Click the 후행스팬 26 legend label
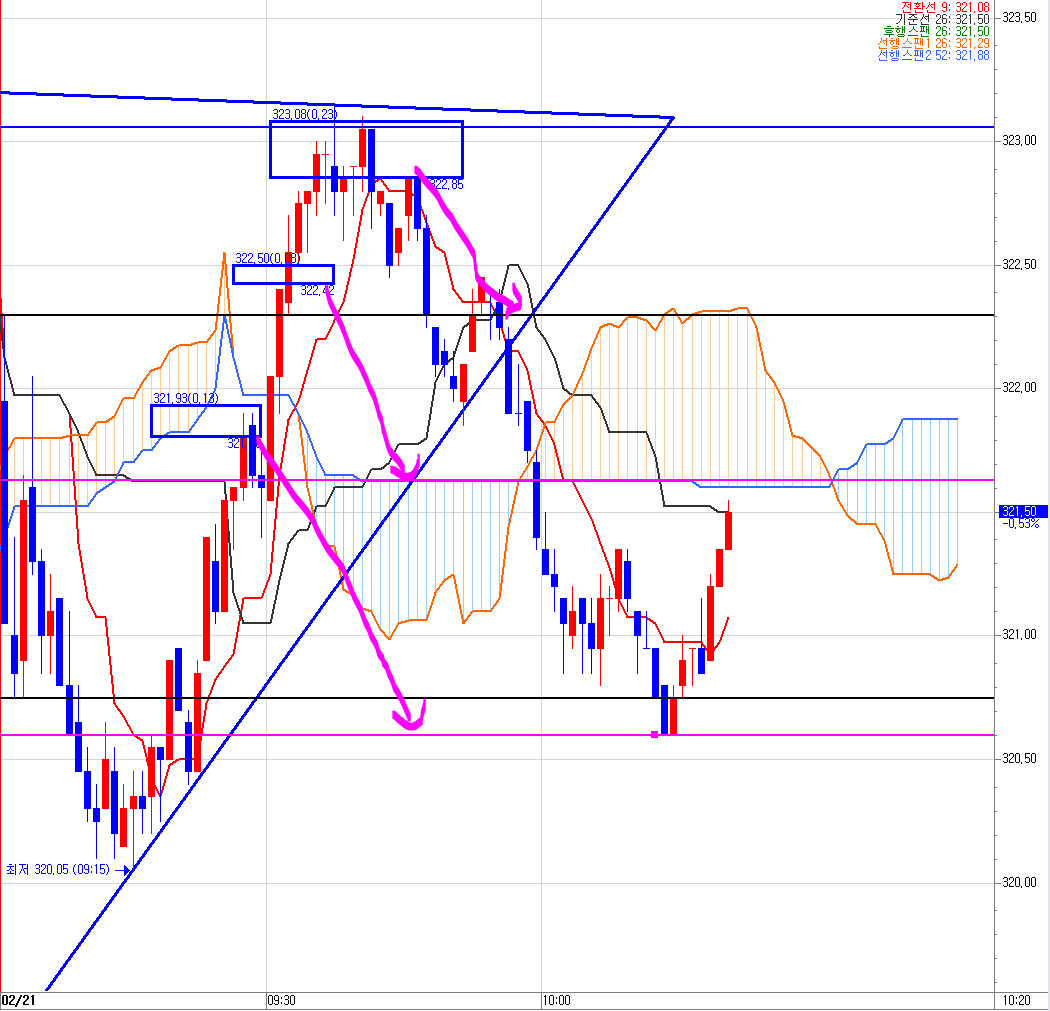The image size is (1050, 1011). pos(936,31)
